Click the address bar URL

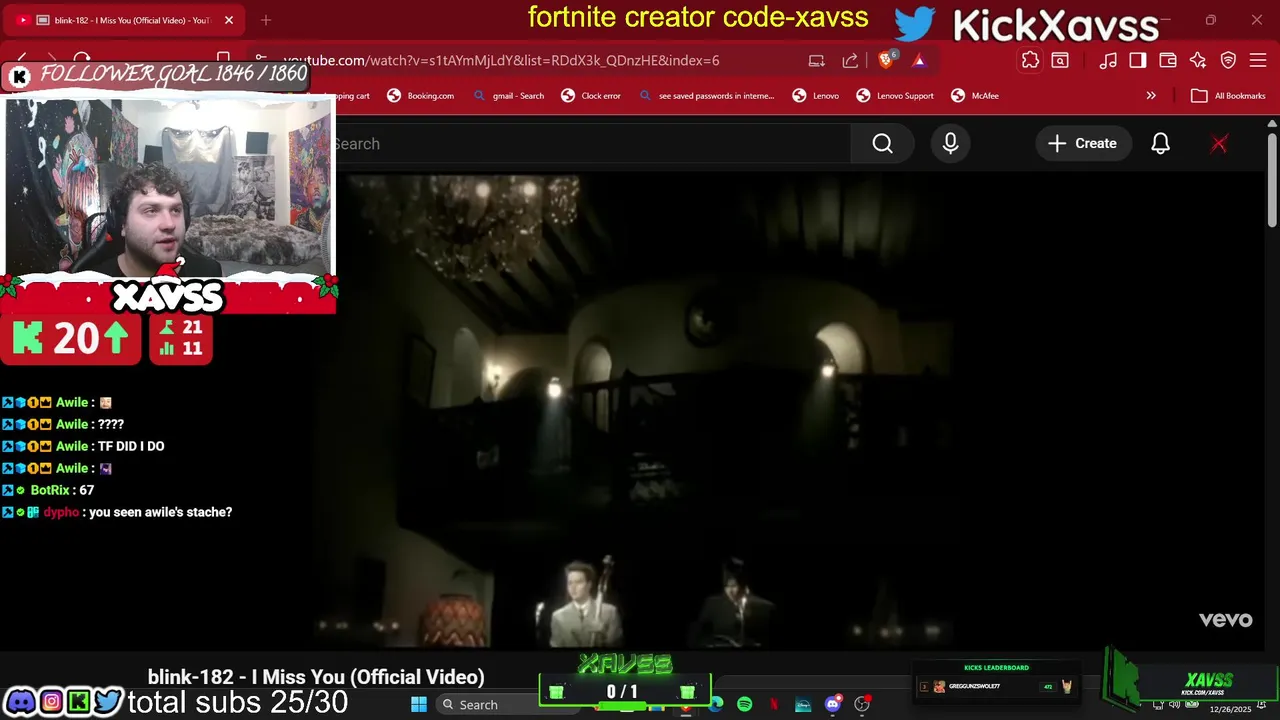[x=501, y=61]
